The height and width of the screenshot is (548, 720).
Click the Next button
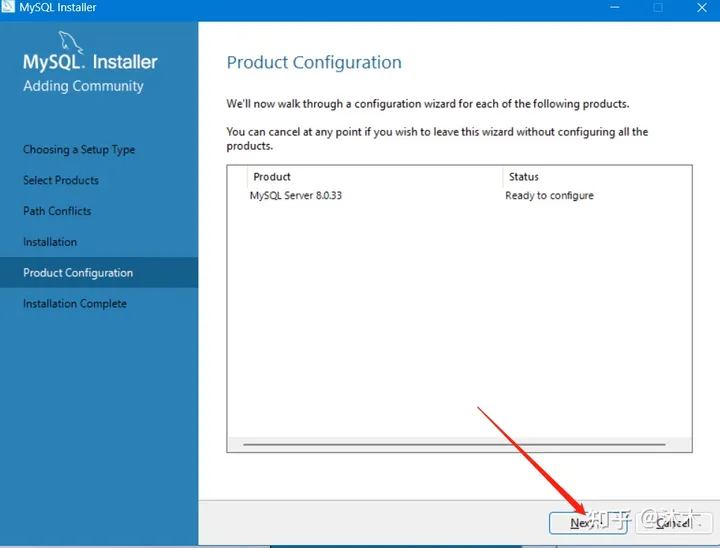coord(588,523)
